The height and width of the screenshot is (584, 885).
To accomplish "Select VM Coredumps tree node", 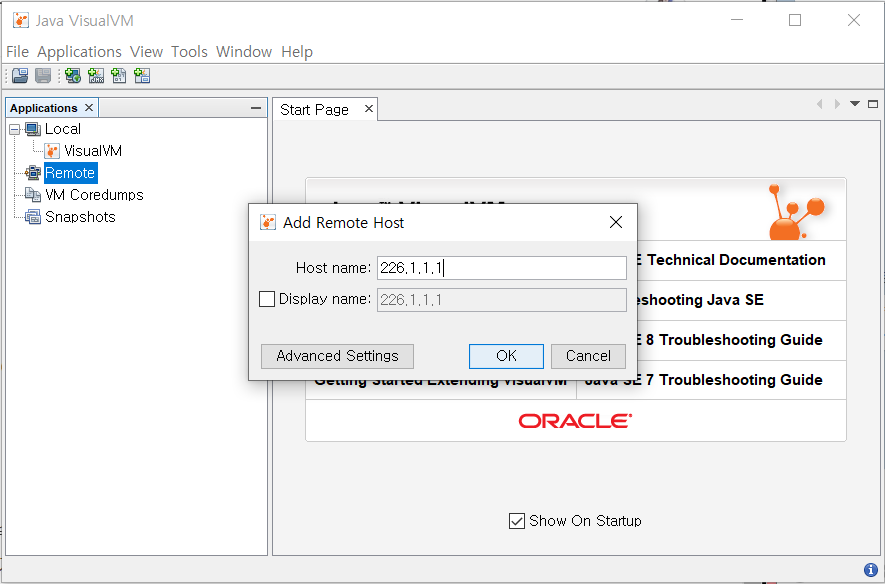I will click(94, 195).
